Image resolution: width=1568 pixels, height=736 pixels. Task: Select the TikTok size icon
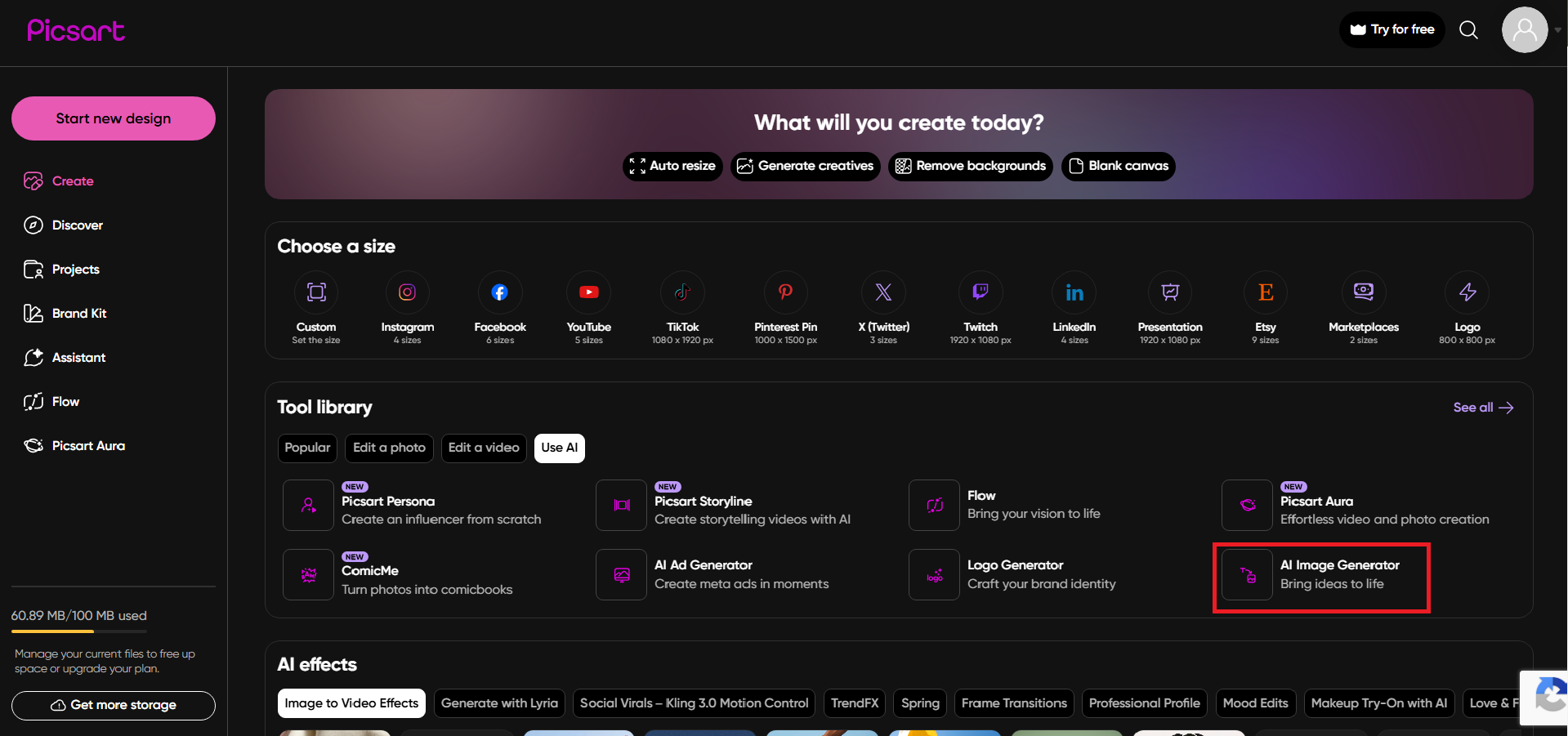[x=682, y=292]
